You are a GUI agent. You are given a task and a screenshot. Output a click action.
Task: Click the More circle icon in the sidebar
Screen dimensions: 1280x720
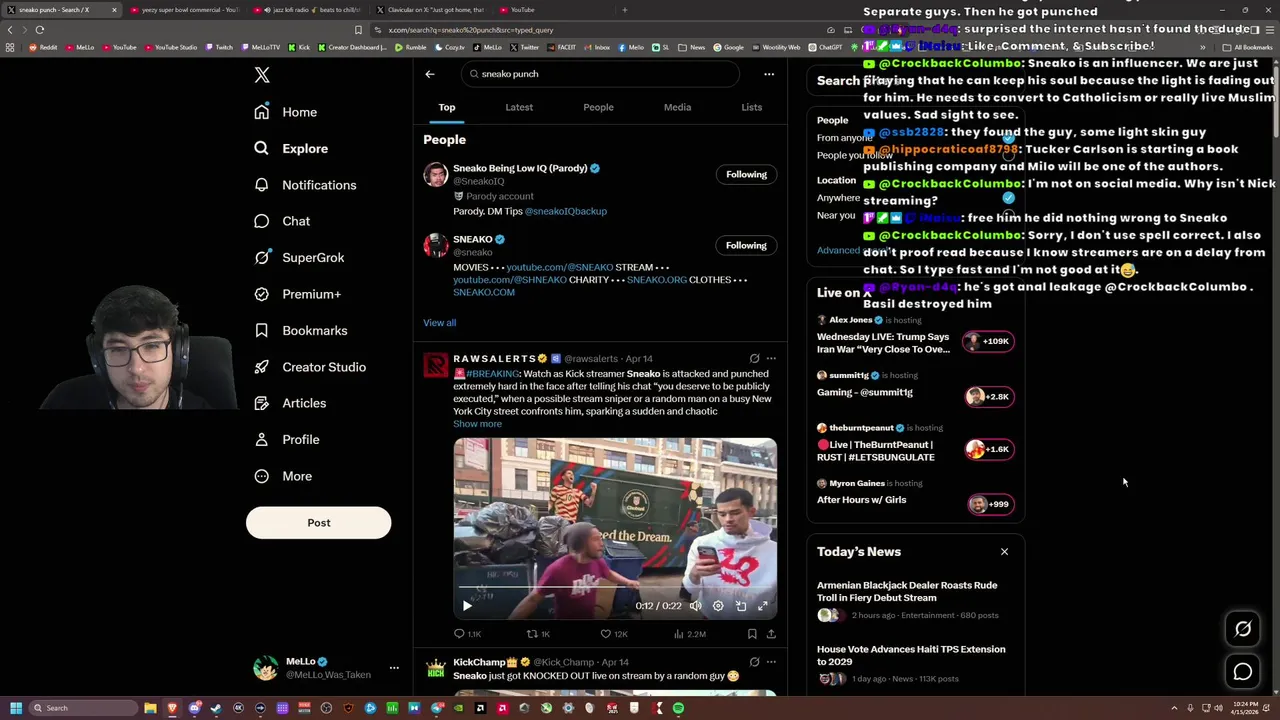pos(262,476)
